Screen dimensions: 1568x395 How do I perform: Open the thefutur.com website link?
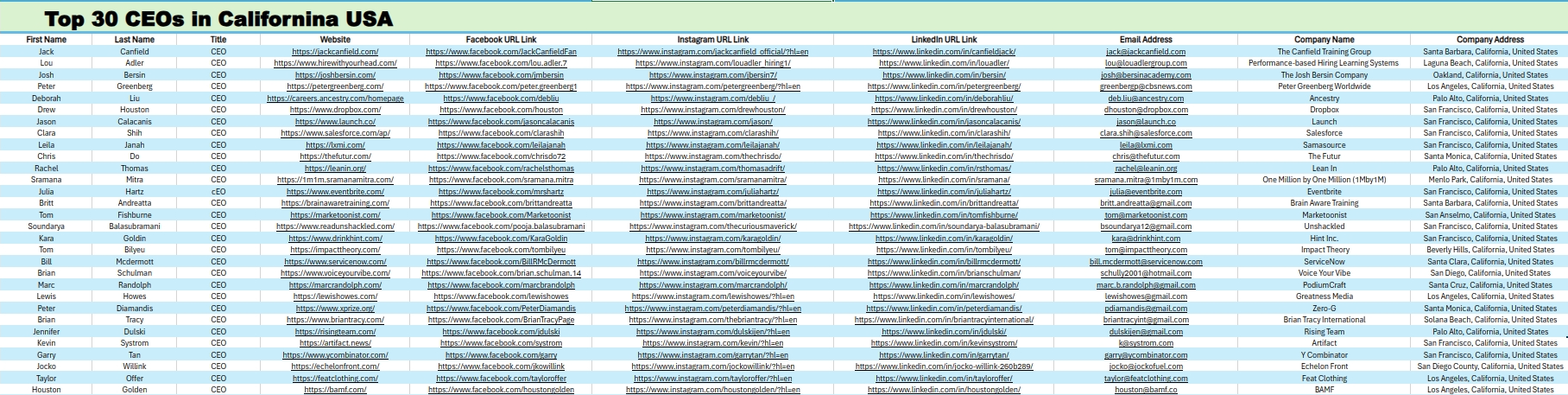pos(335,156)
